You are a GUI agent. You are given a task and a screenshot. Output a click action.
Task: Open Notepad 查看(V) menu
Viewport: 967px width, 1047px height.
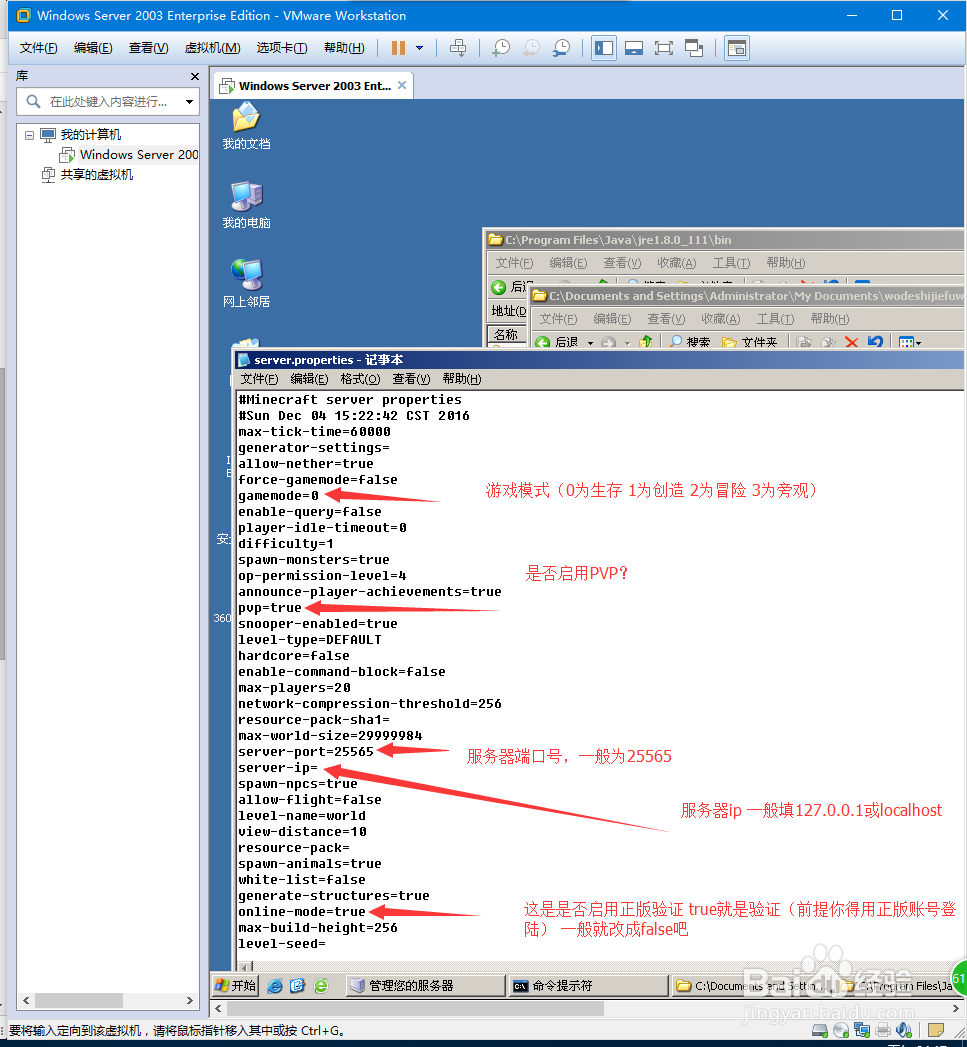(411, 379)
